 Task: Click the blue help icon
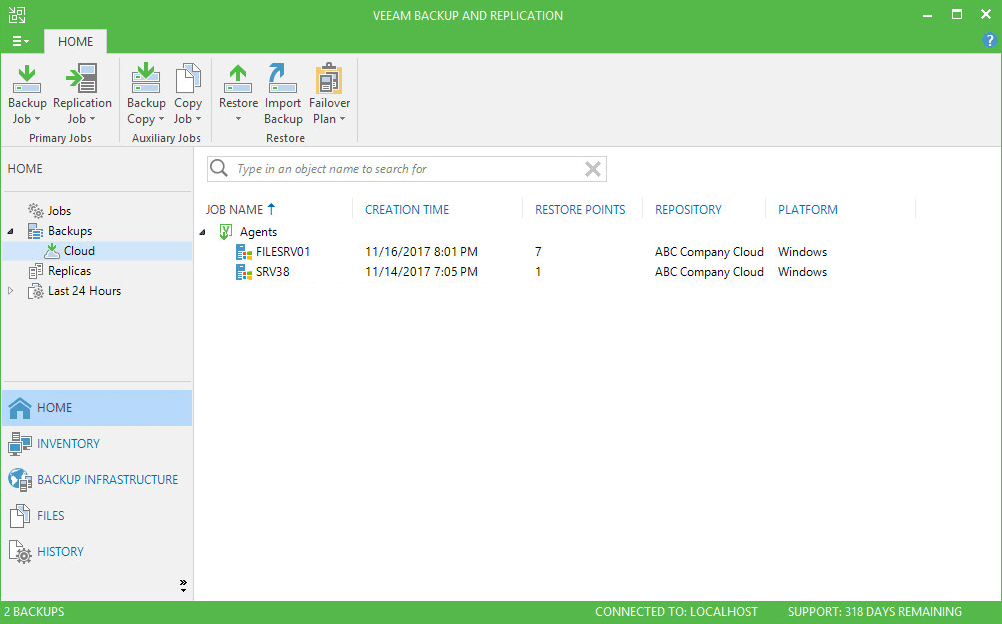[x=989, y=41]
